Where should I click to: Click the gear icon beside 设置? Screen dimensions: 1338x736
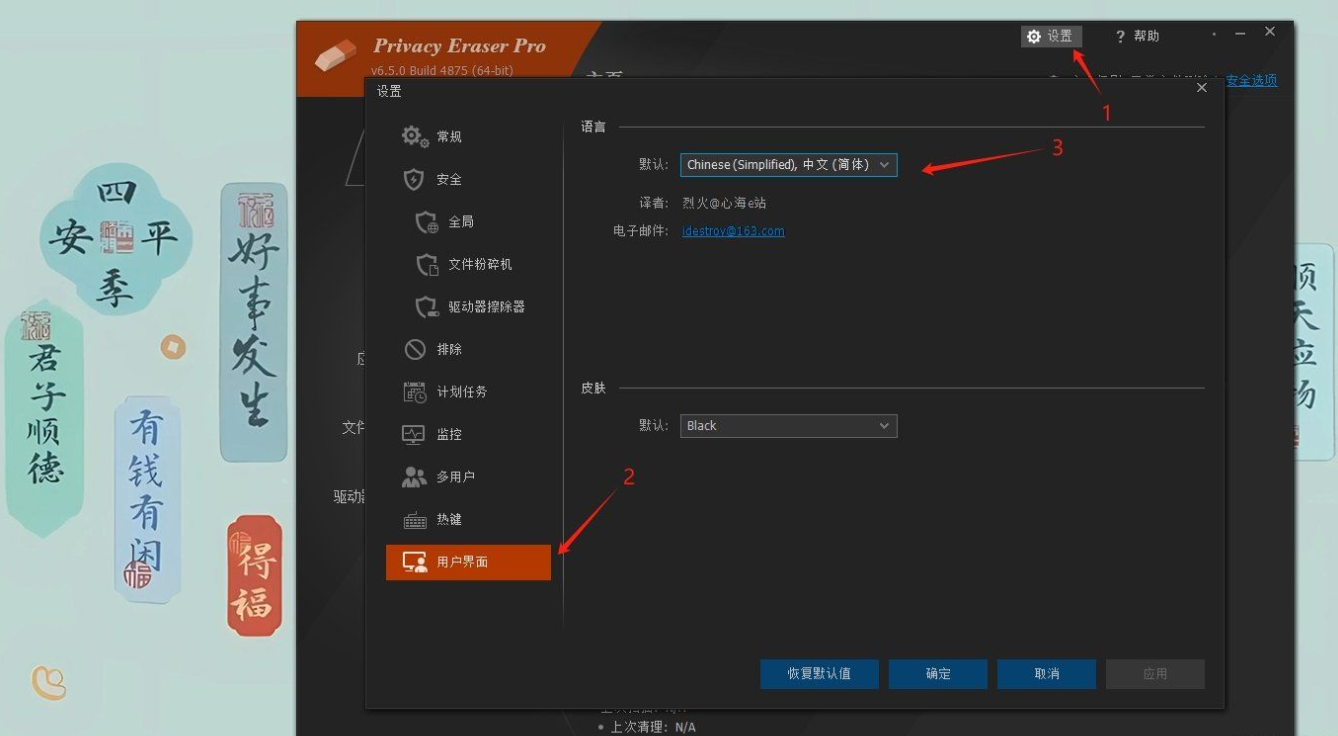click(1034, 37)
